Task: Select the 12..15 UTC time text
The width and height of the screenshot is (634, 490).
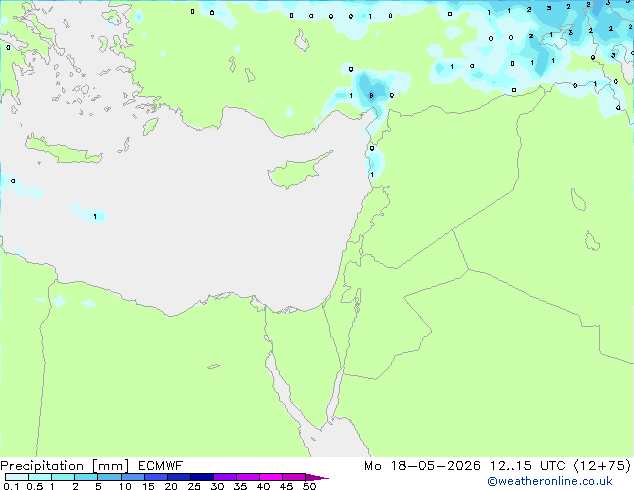Action: tap(528, 466)
